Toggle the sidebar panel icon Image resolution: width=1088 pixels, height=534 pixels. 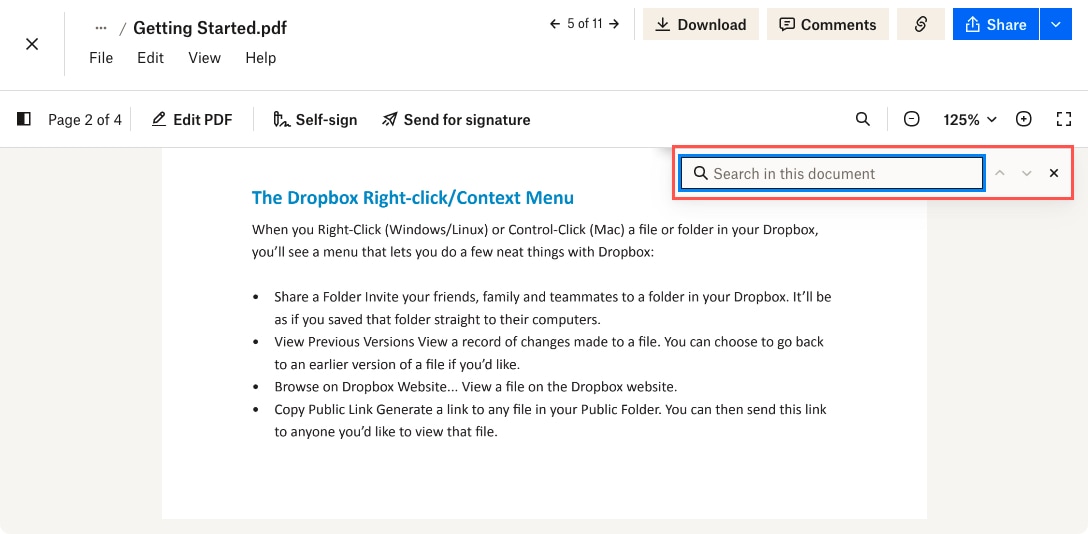24,119
